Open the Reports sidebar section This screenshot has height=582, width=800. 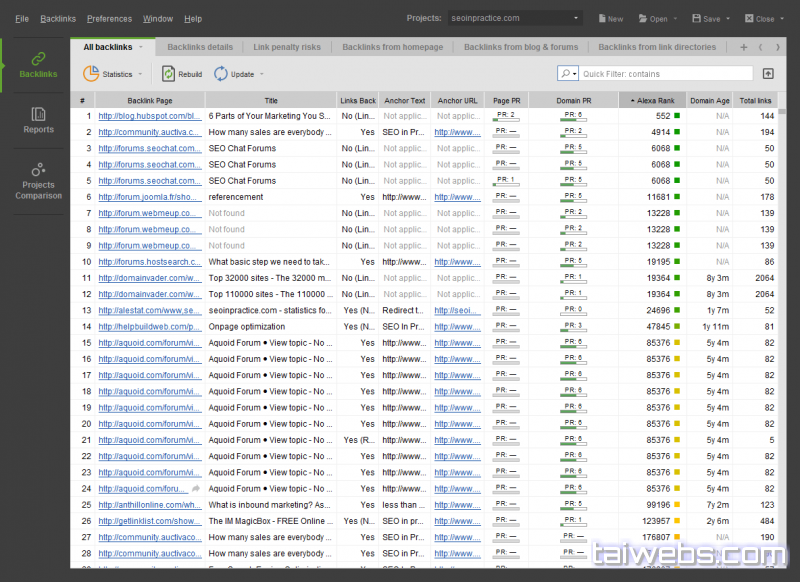pos(38,119)
